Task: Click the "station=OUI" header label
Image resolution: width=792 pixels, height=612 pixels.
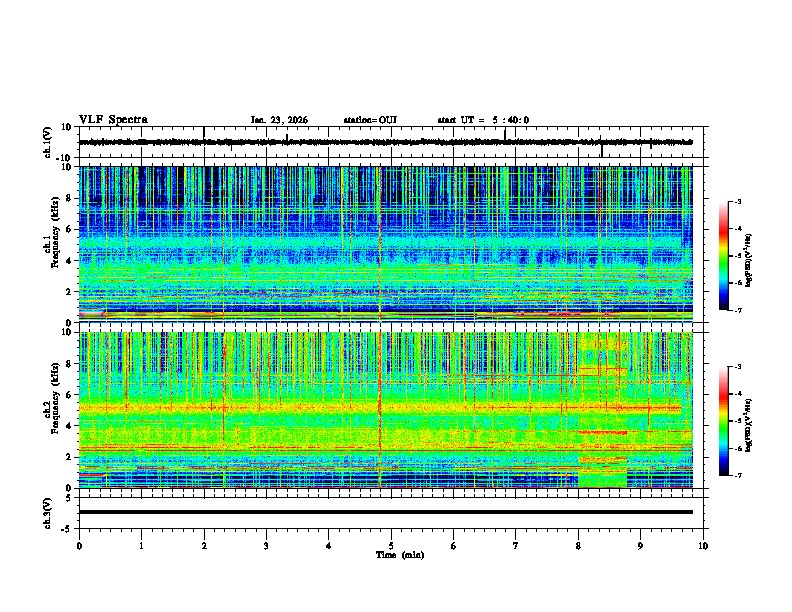Action: (x=370, y=120)
